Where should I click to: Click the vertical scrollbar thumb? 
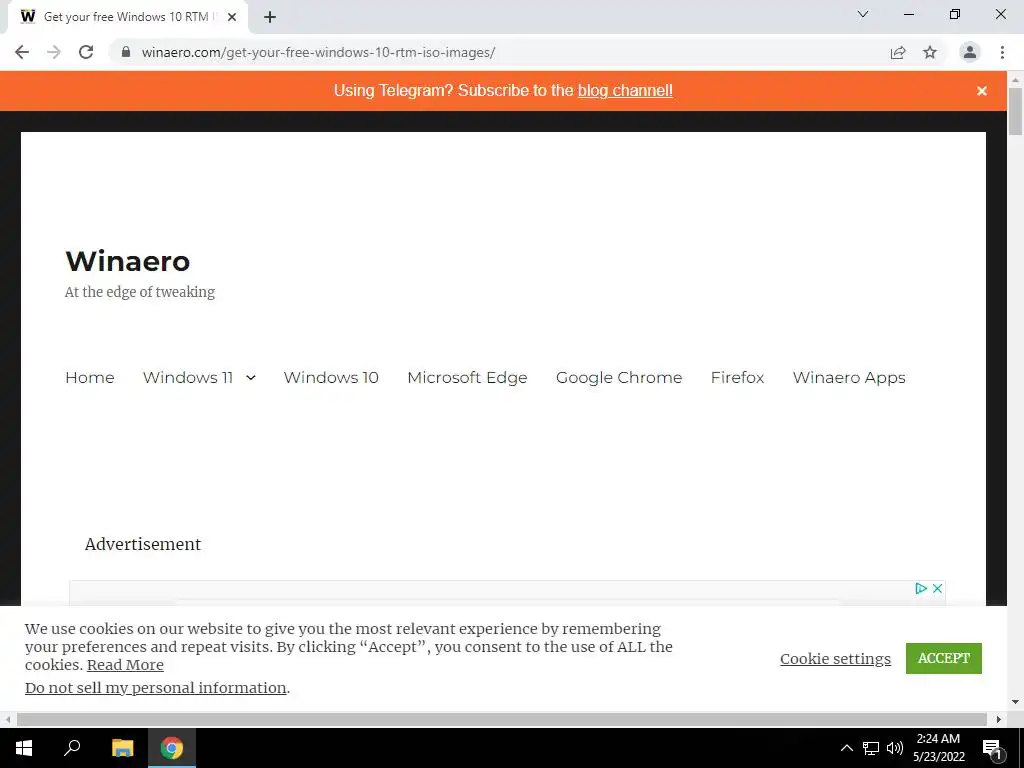point(1016,111)
